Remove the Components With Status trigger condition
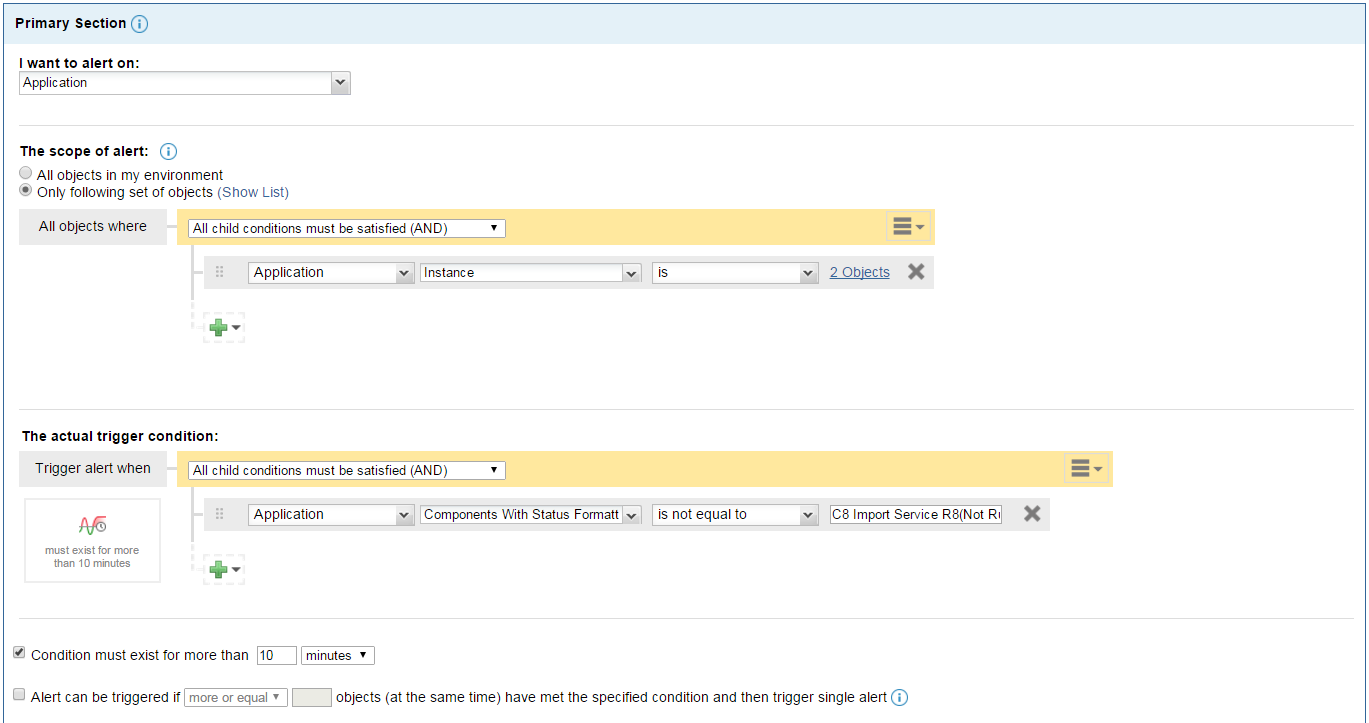This screenshot has height=723, width=1369. tap(1032, 513)
